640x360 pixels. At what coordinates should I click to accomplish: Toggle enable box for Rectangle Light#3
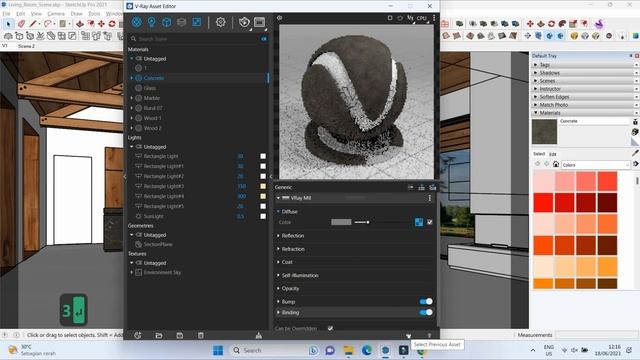click(263, 186)
